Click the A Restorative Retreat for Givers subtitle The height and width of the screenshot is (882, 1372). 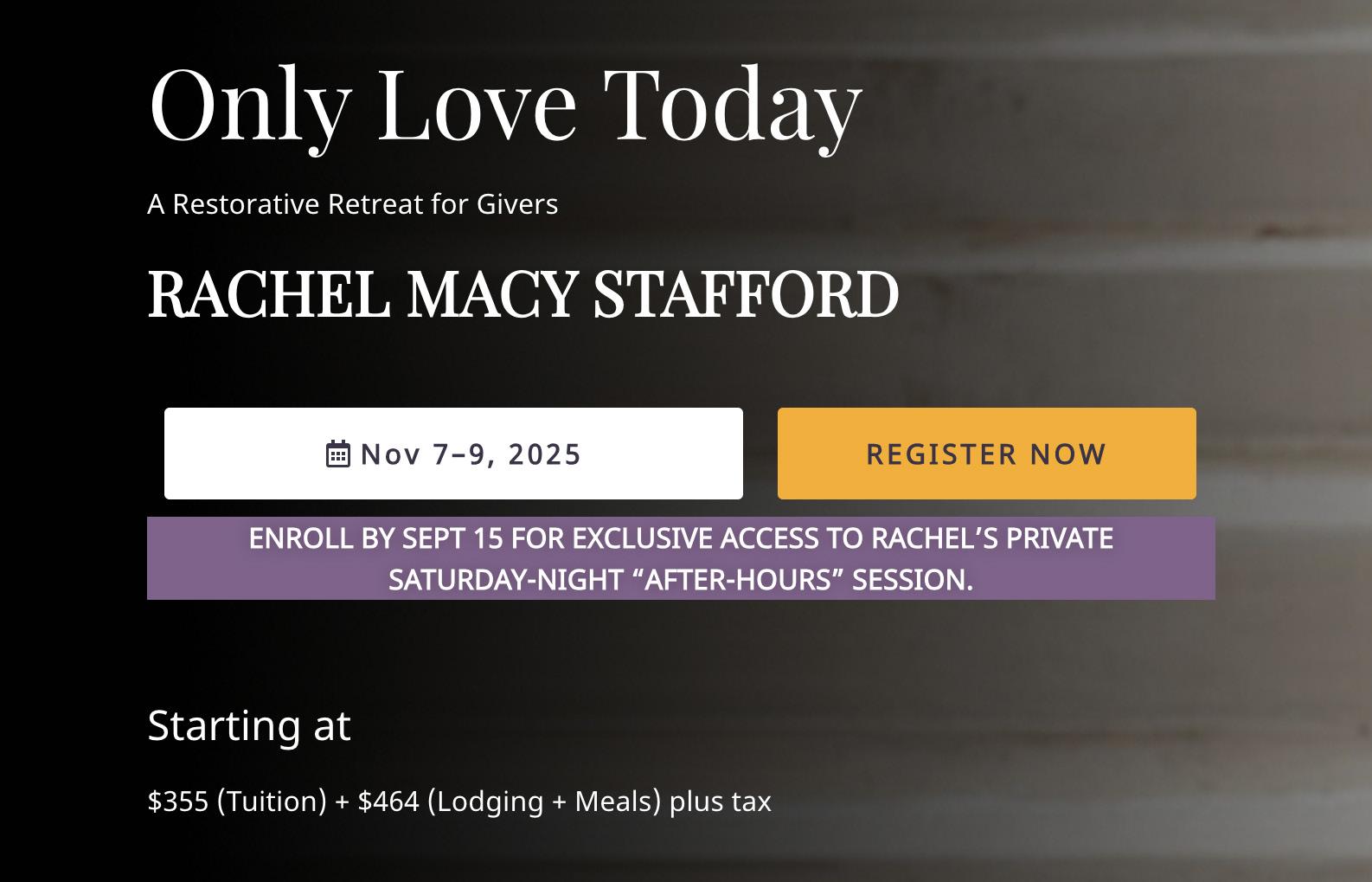pyautogui.click(x=353, y=204)
